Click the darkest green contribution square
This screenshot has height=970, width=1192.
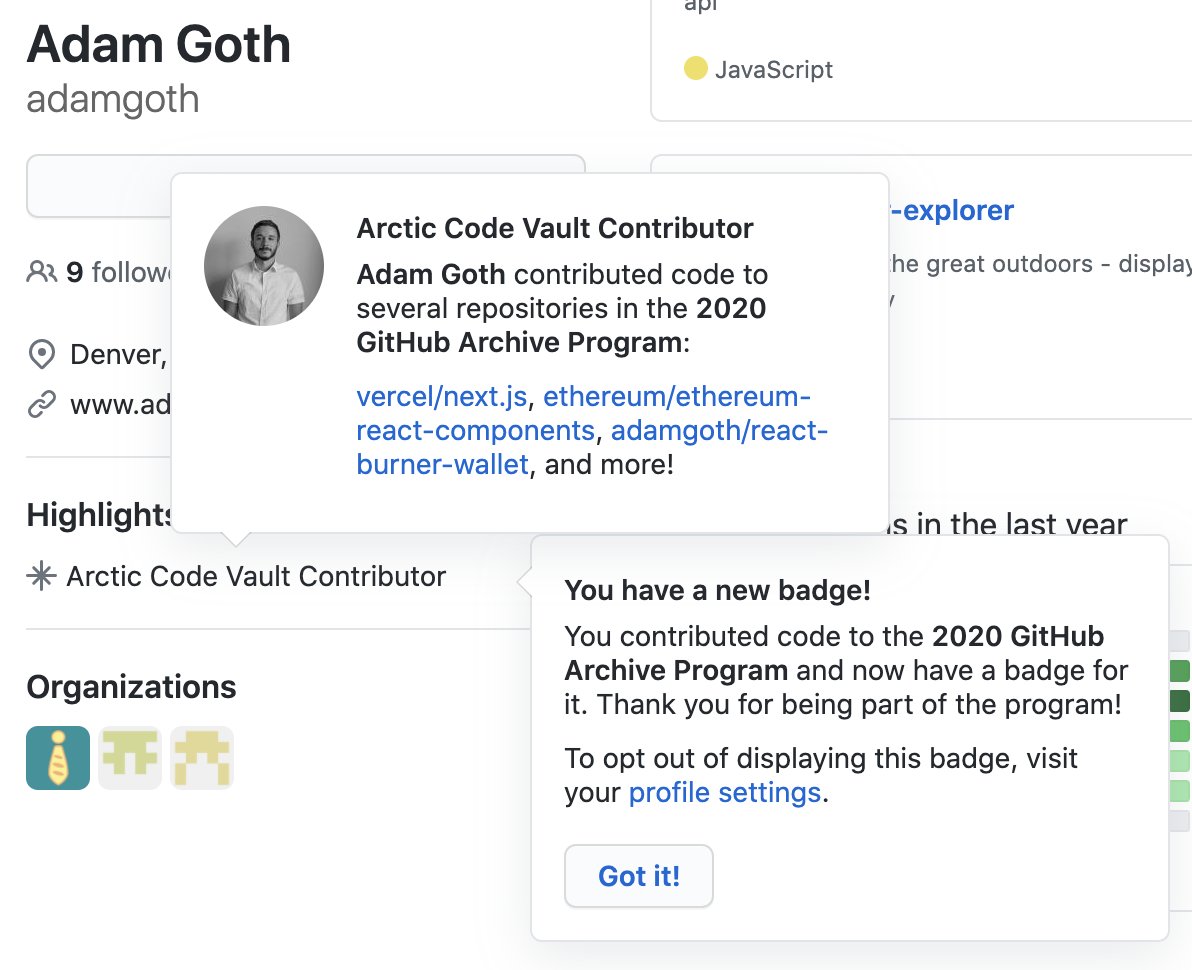[1180, 701]
